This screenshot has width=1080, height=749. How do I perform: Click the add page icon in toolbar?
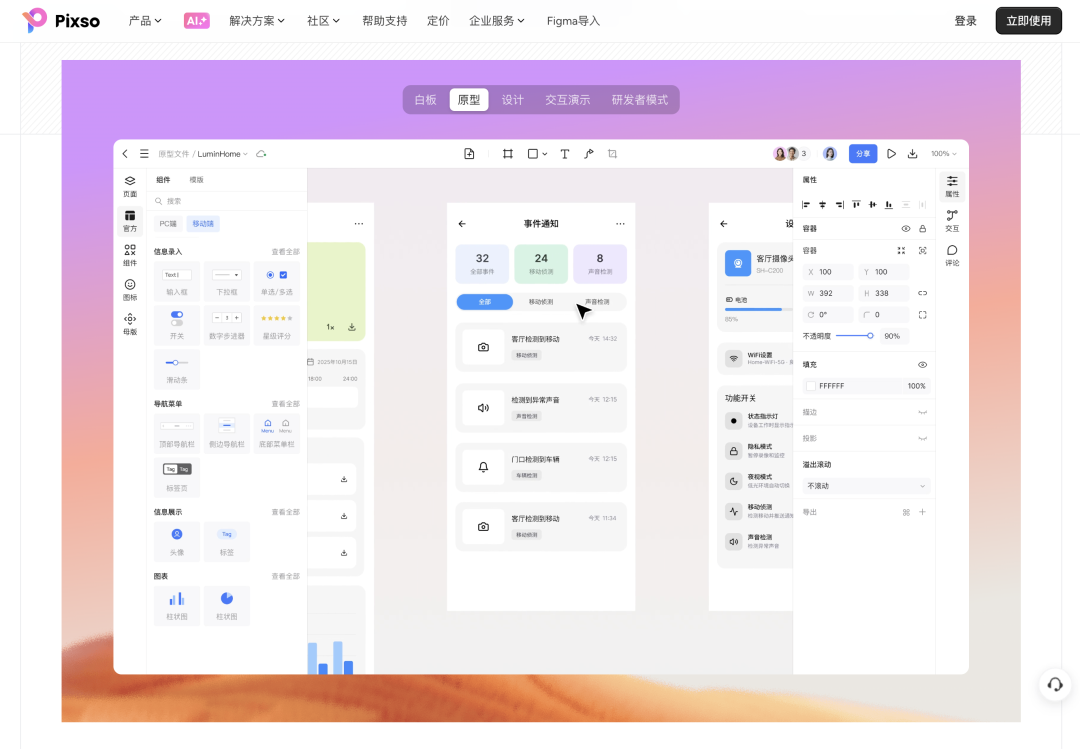tap(469, 154)
